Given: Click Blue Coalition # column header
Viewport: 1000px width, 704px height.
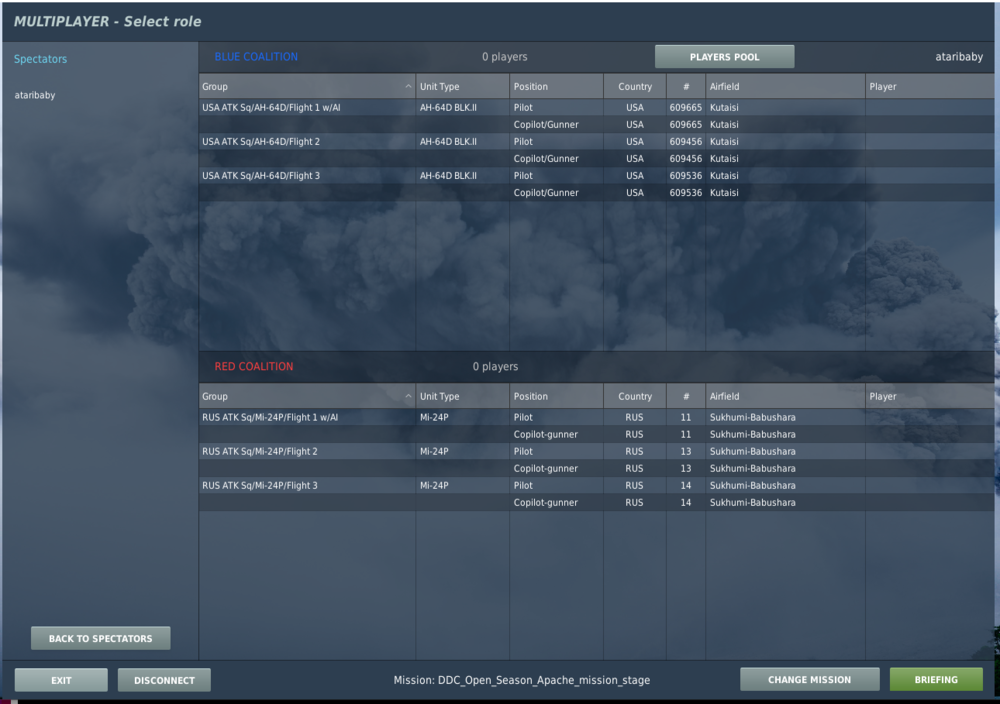Looking at the screenshot, I should (686, 86).
